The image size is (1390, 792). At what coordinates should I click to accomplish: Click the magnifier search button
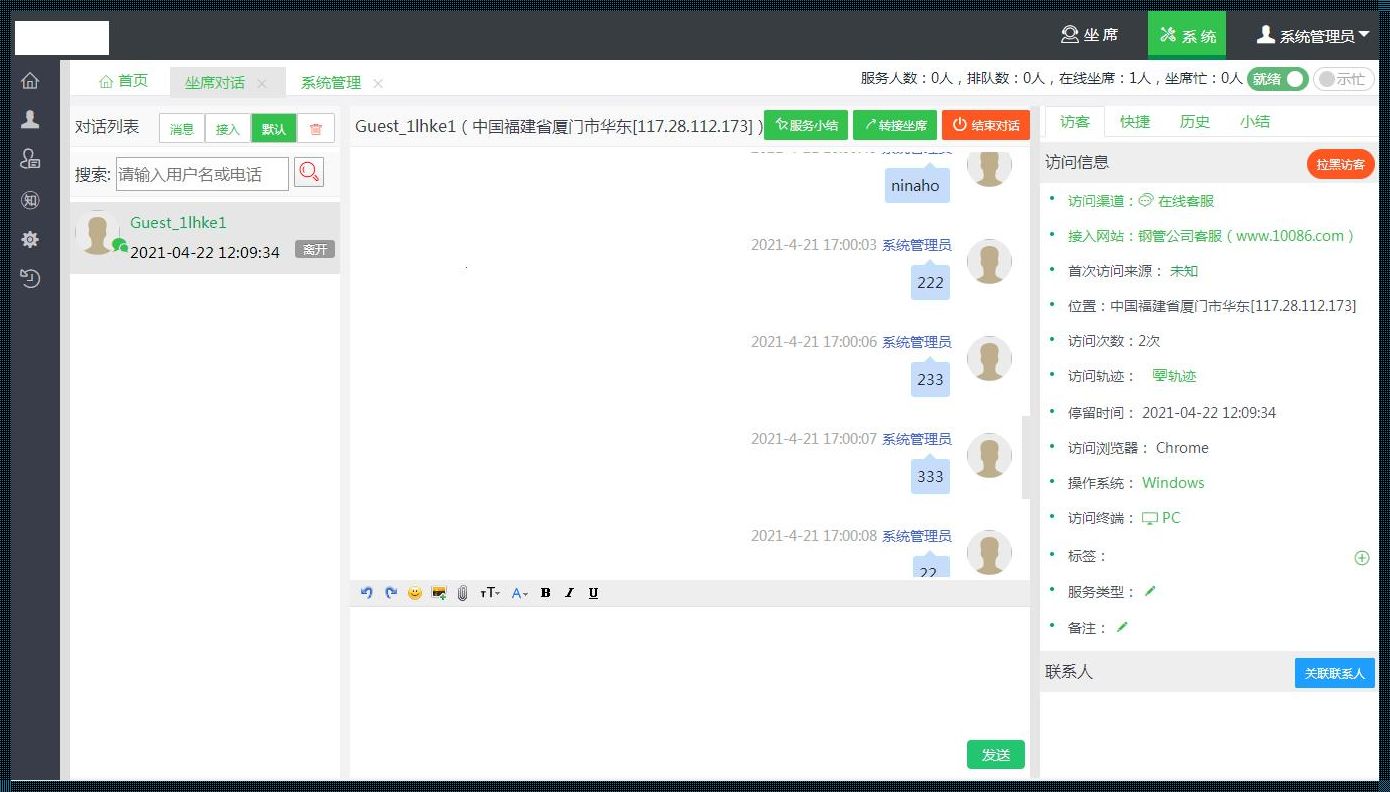[x=309, y=172]
